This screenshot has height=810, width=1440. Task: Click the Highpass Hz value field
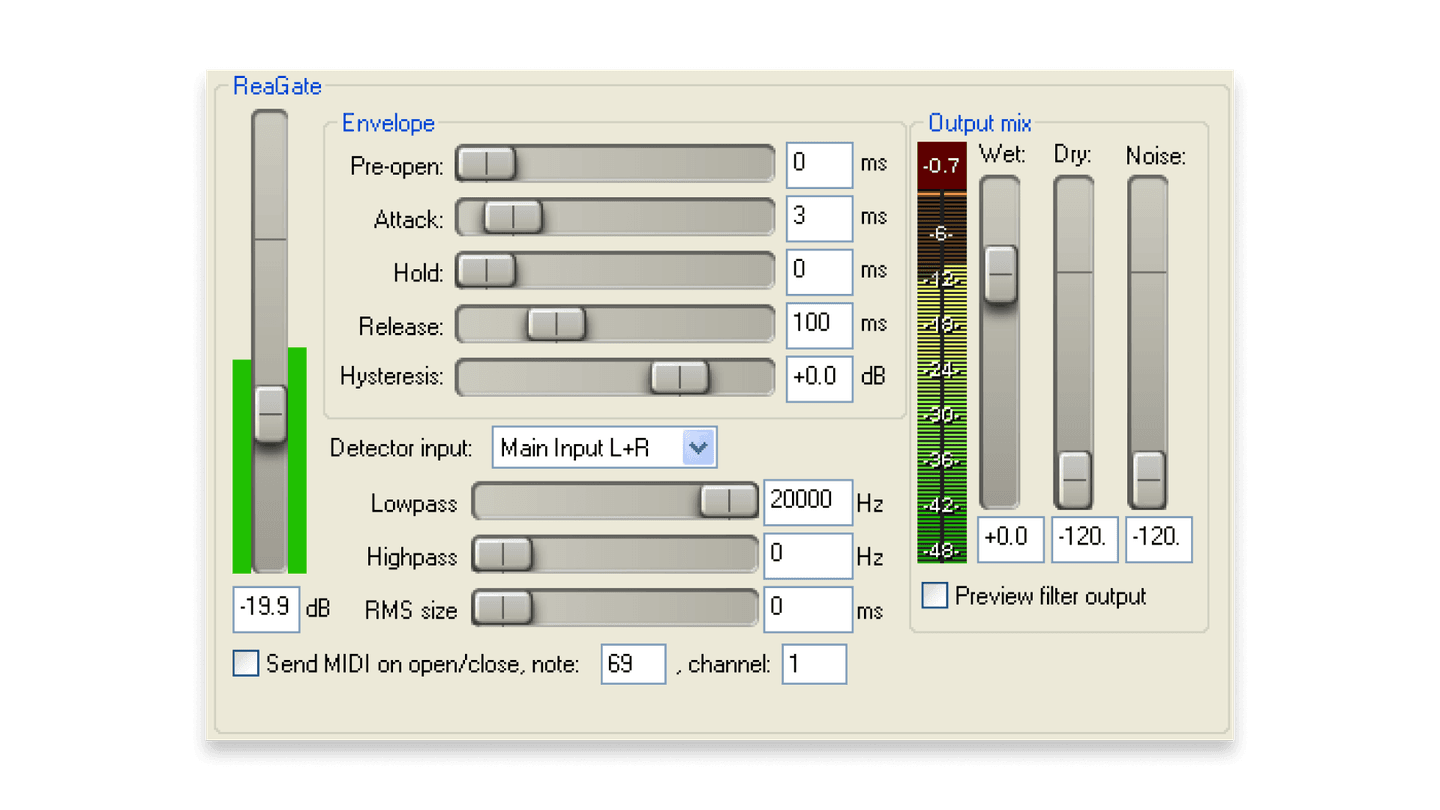pyautogui.click(x=808, y=555)
